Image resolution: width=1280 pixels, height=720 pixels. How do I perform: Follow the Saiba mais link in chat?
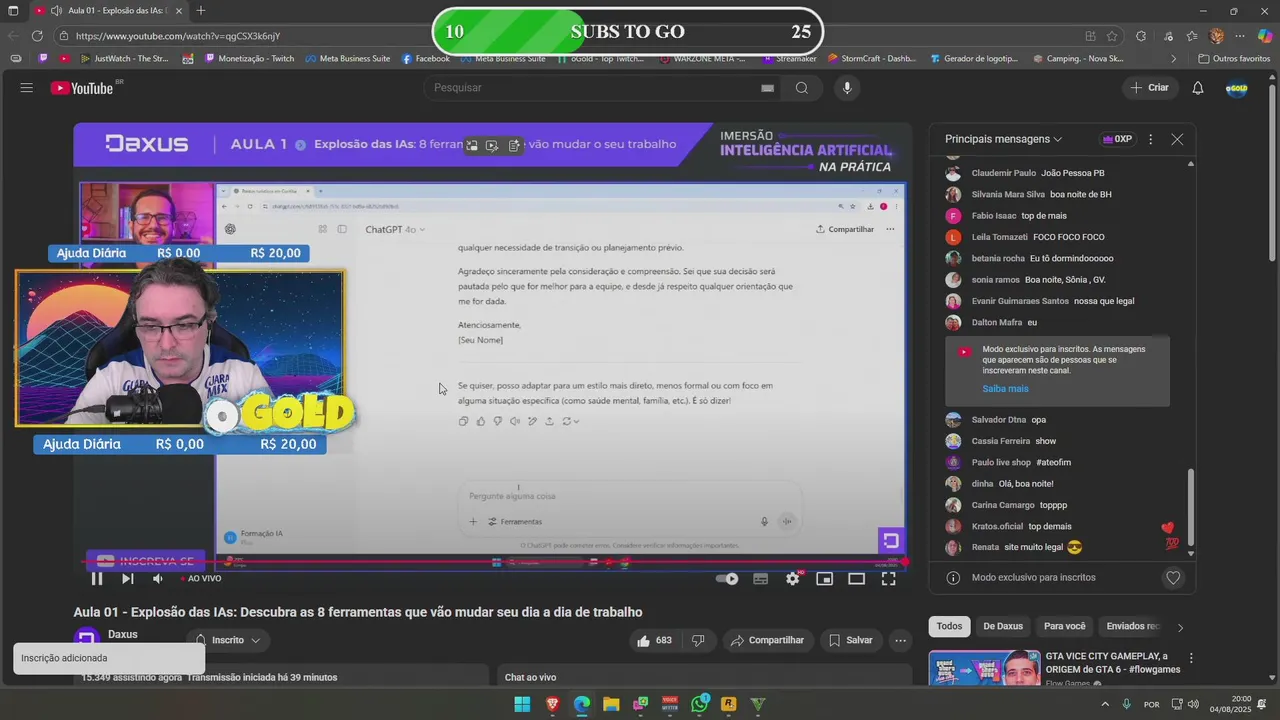coord(1005,389)
